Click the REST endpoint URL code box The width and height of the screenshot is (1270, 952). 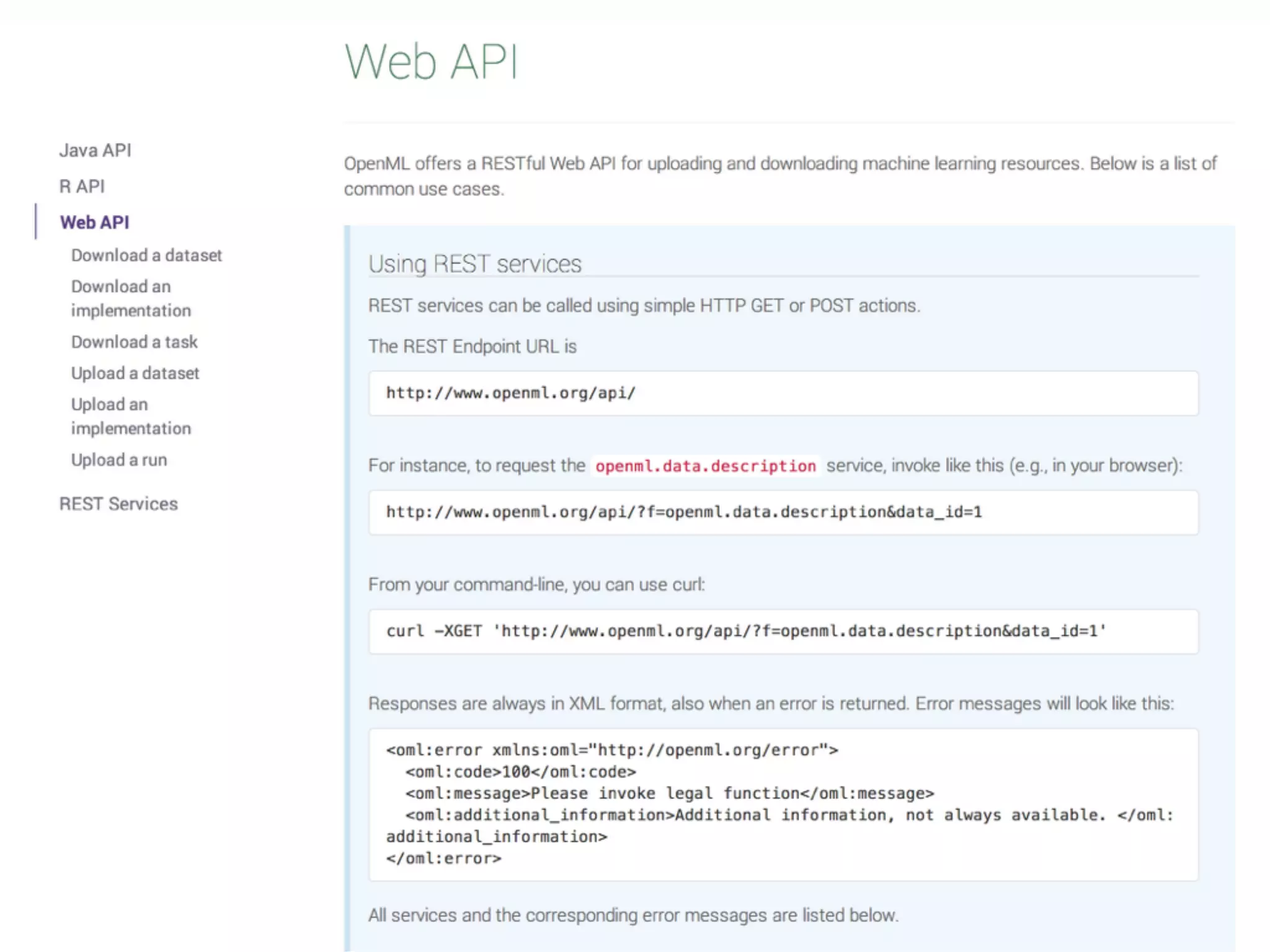point(783,393)
